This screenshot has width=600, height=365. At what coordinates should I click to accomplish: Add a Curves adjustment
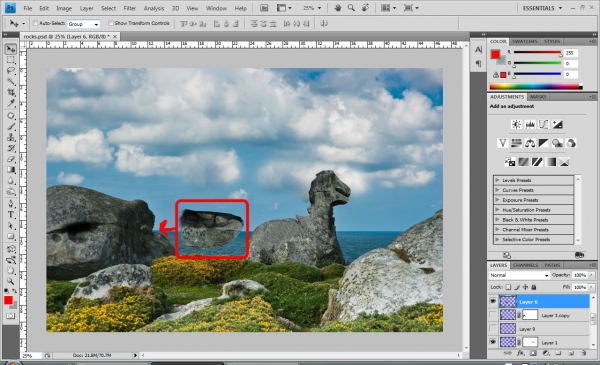(x=543, y=124)
